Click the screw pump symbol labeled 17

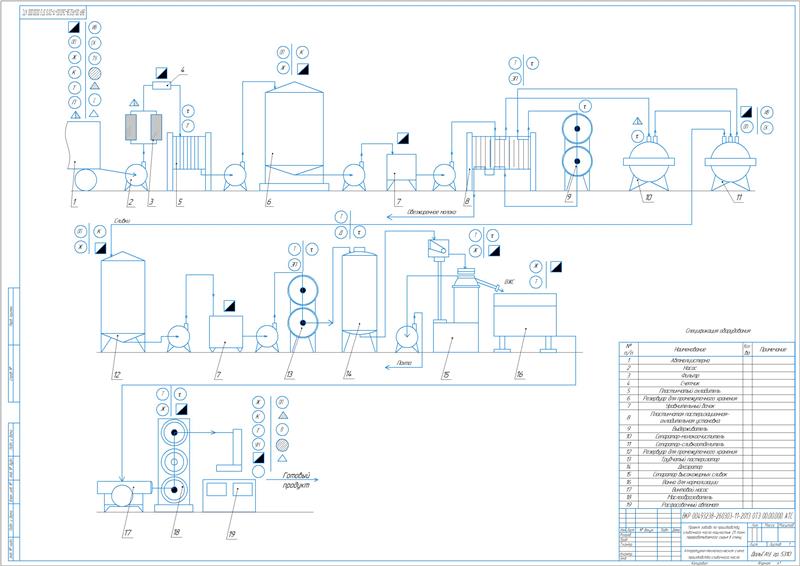click(x=123, y=496)
